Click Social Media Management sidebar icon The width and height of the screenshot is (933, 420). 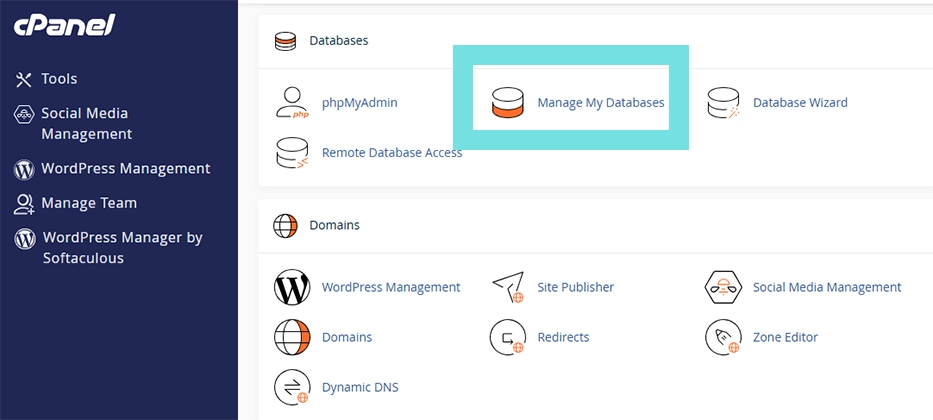click(x=24, y=114)
